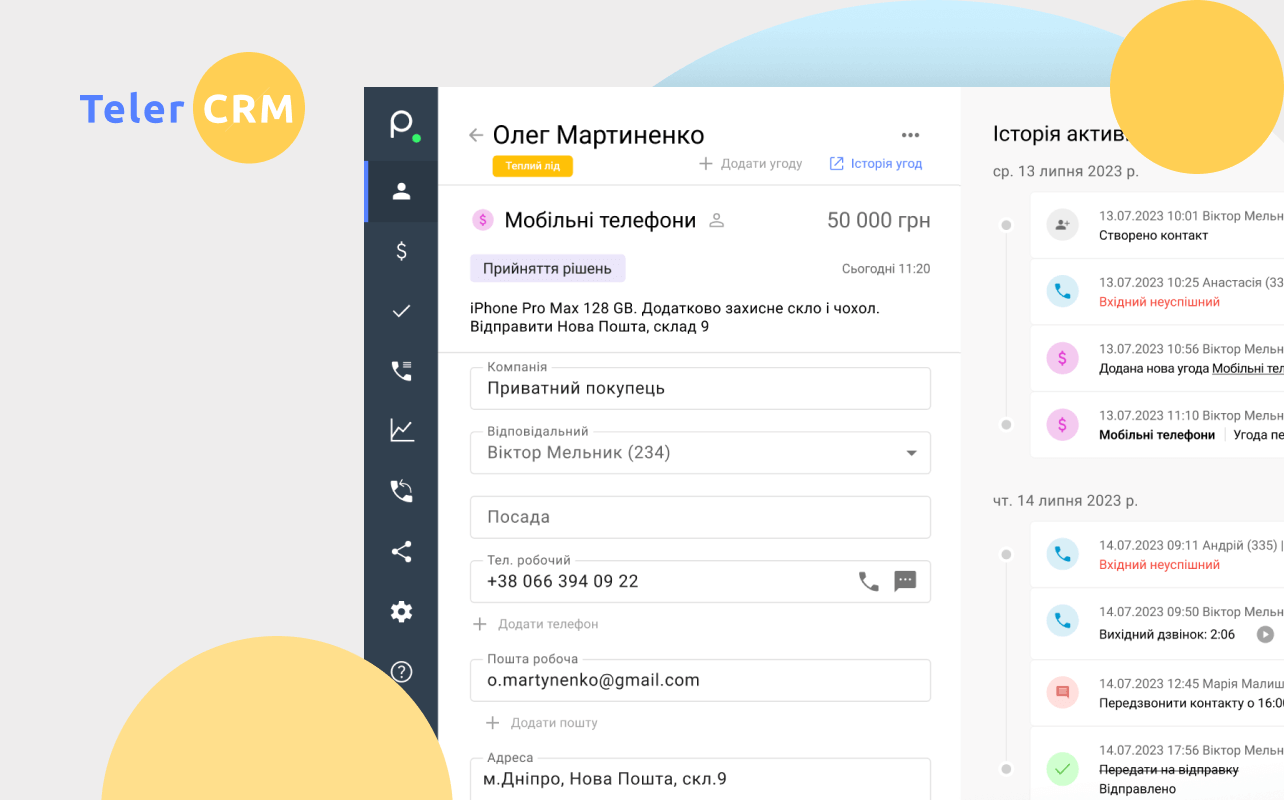Click the Посада input field
Viewport: 1284px width, 800px height.
click(x=700, y=517)
